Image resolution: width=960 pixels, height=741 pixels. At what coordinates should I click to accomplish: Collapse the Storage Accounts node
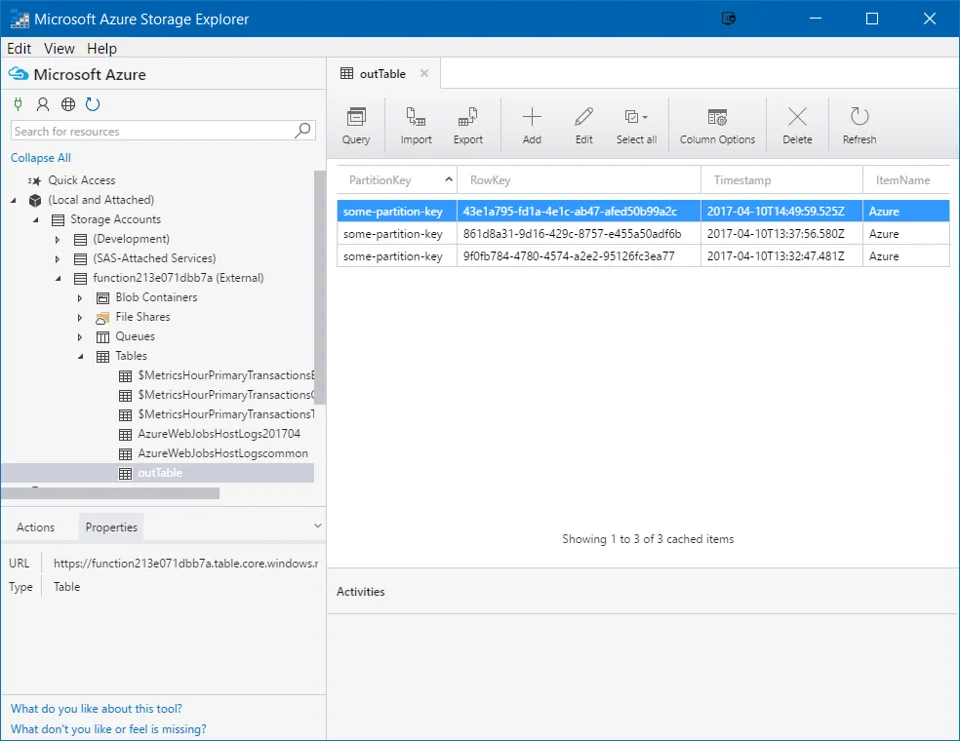point(36,220)
